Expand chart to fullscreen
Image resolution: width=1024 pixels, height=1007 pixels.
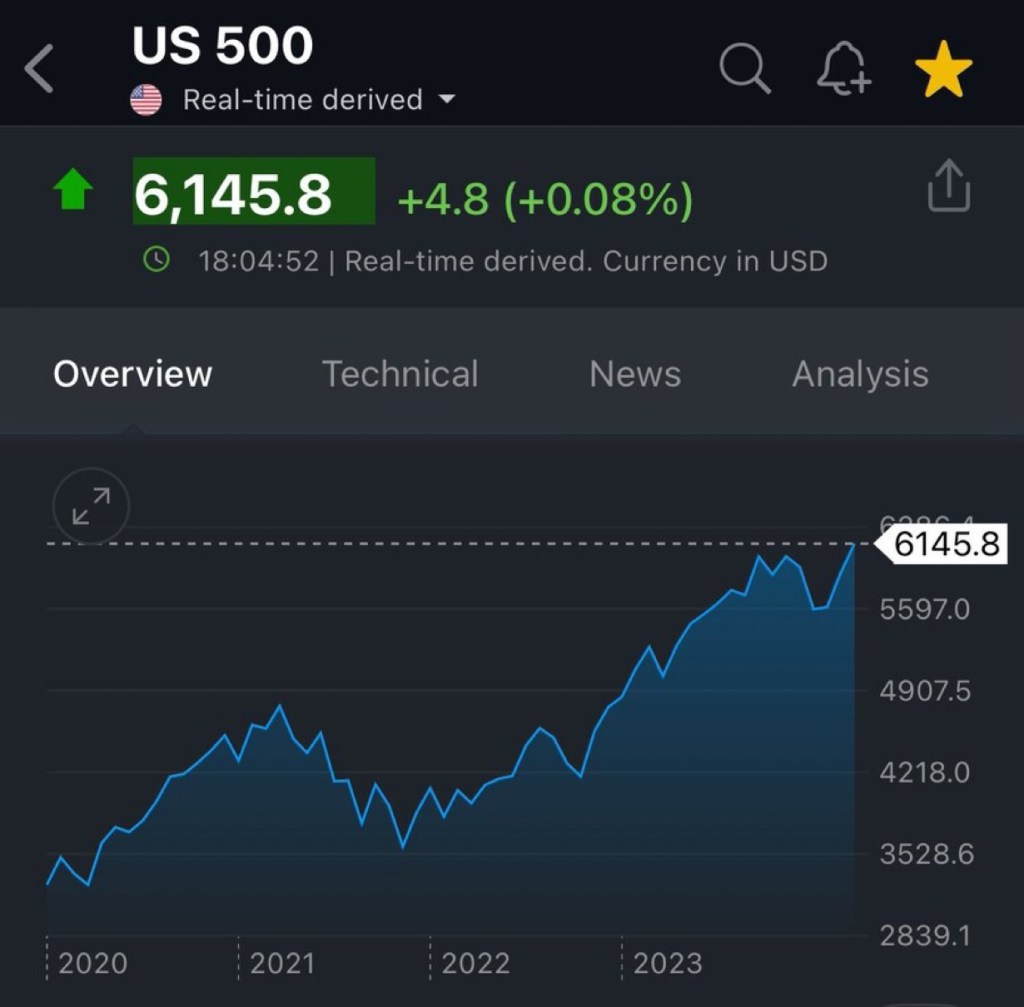(91, 505)
